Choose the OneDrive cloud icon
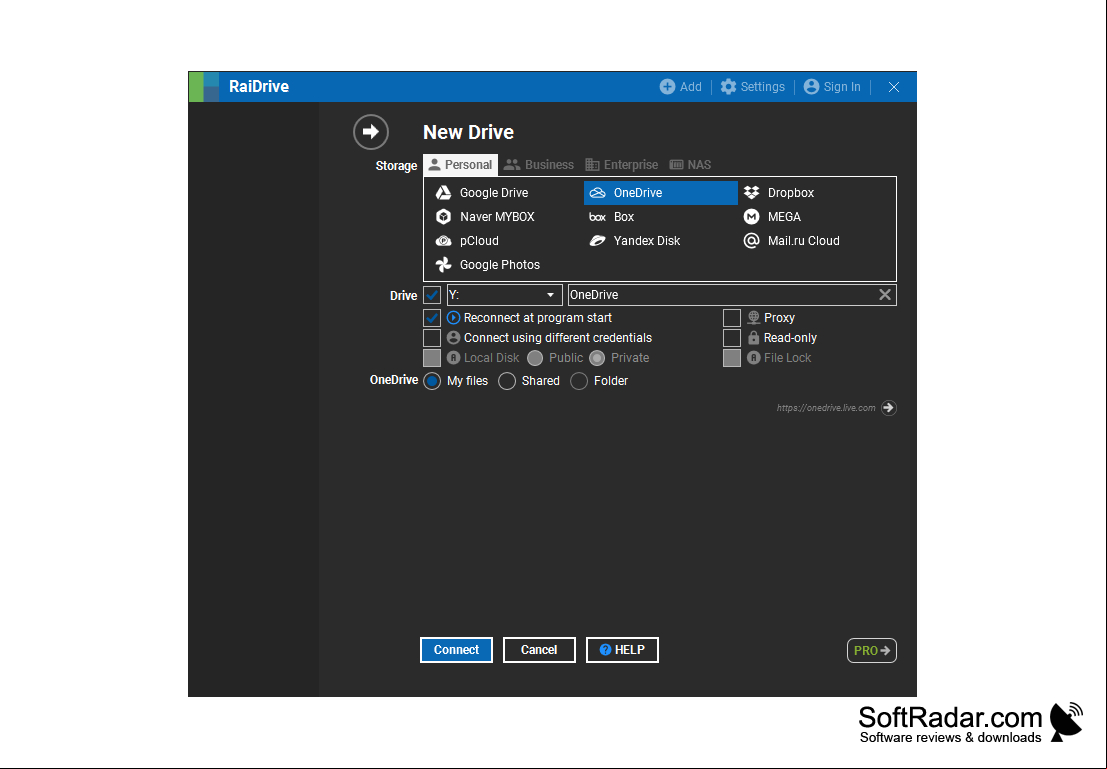The width and height of the screenshot is (1107, 769). pyautogui.click(x=597, y=193)
